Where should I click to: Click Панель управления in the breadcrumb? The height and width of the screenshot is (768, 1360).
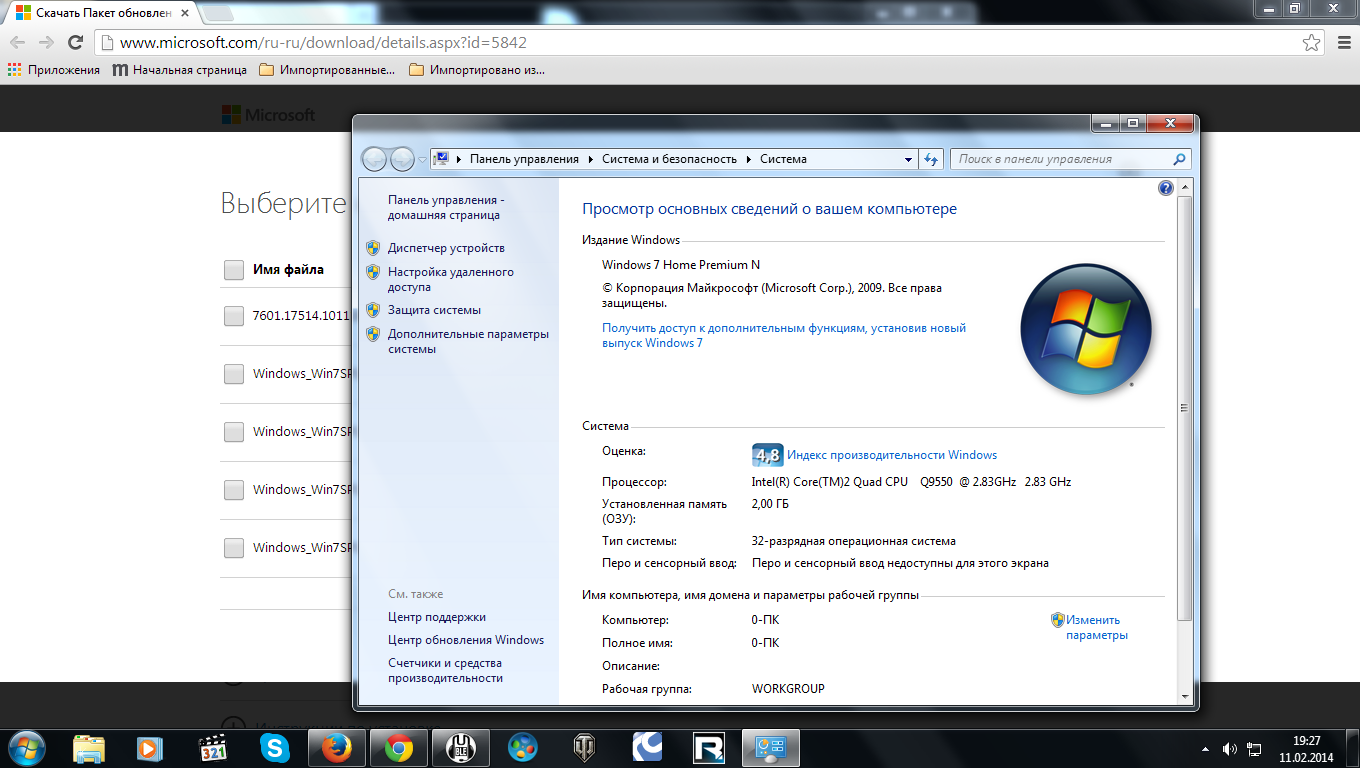pyautogui.click(x=524, y=159)
